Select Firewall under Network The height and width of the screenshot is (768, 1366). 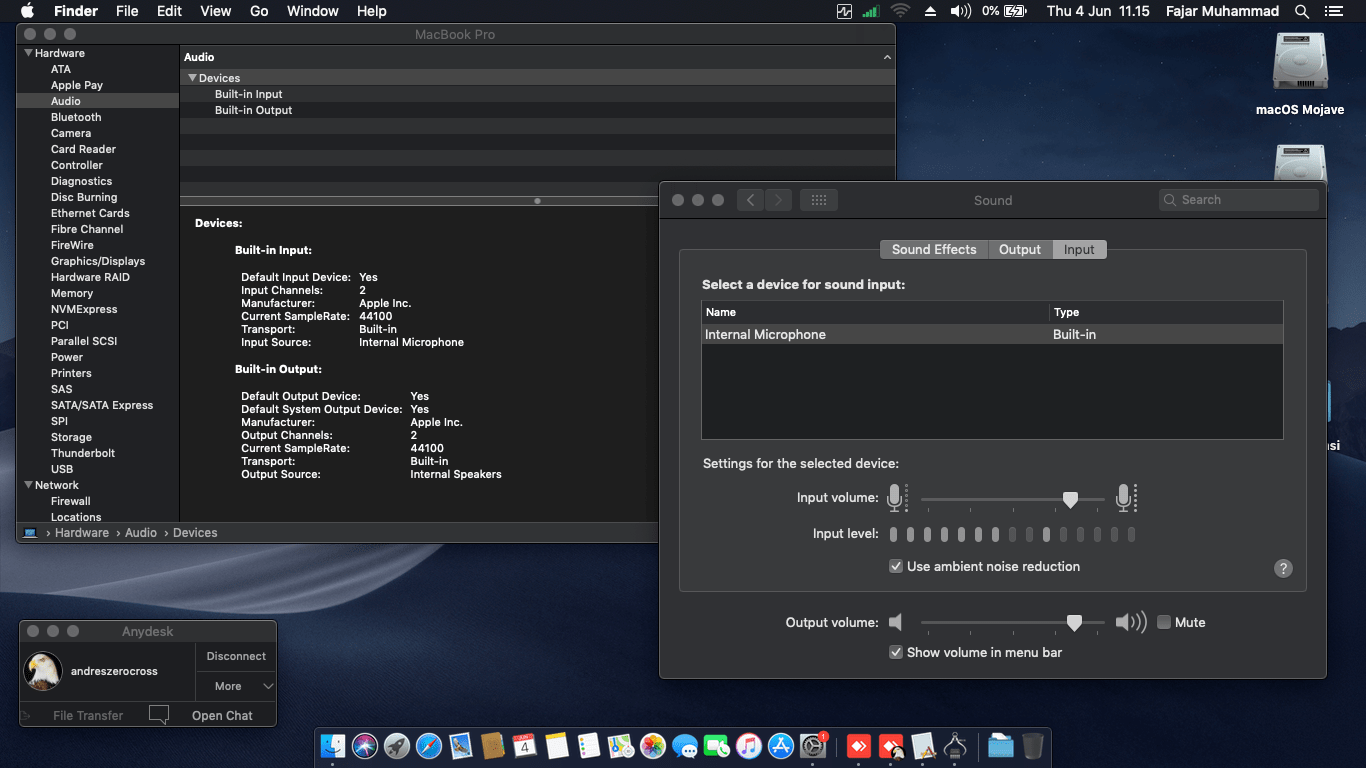[71, 501]
